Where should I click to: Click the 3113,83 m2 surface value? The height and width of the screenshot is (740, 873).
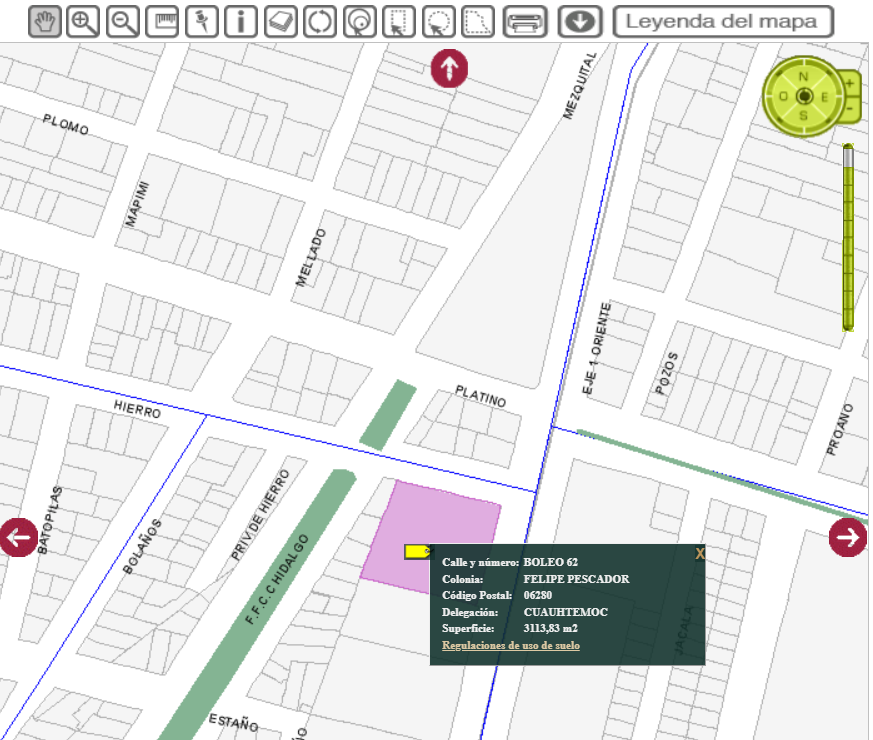[x=550, y=628]
